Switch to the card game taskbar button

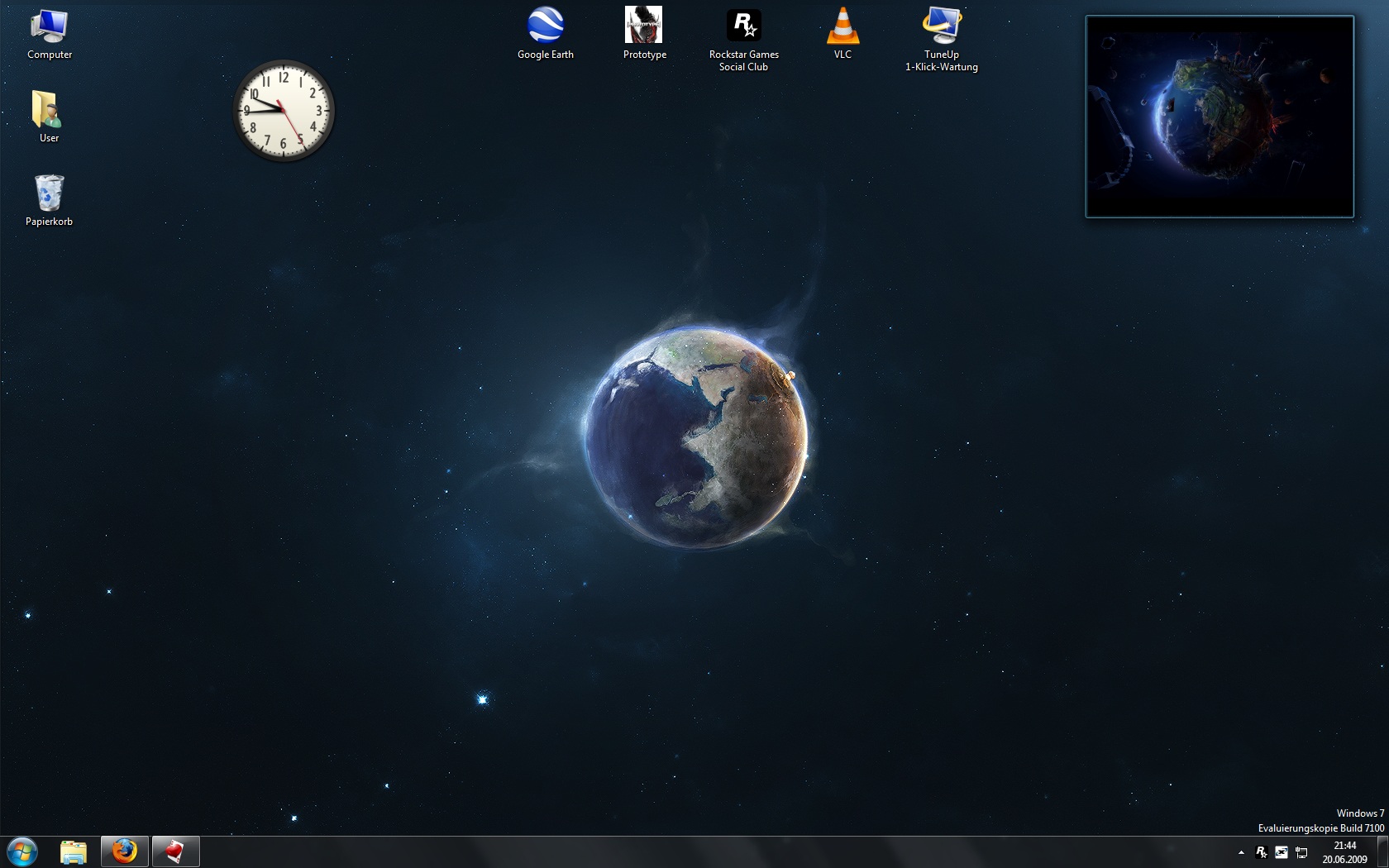click(x=175, y=851)
